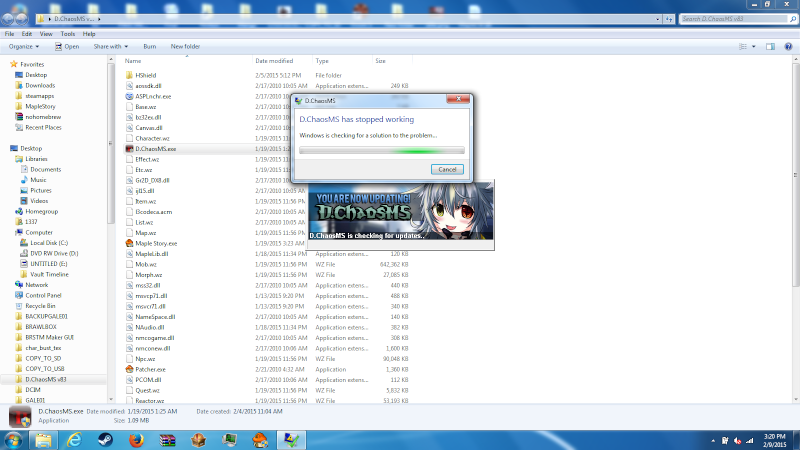Viewport: 800px width, 450px height.
Task: Select the Maple Story.exe icon
Action: click(x=129, y=243)
